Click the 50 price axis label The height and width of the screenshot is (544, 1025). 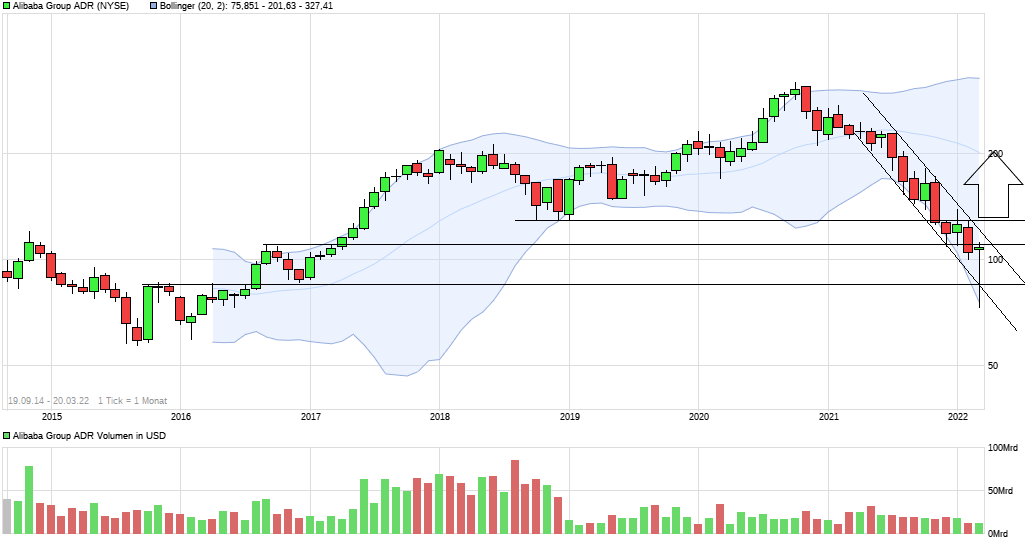click(x=995, y=366)
